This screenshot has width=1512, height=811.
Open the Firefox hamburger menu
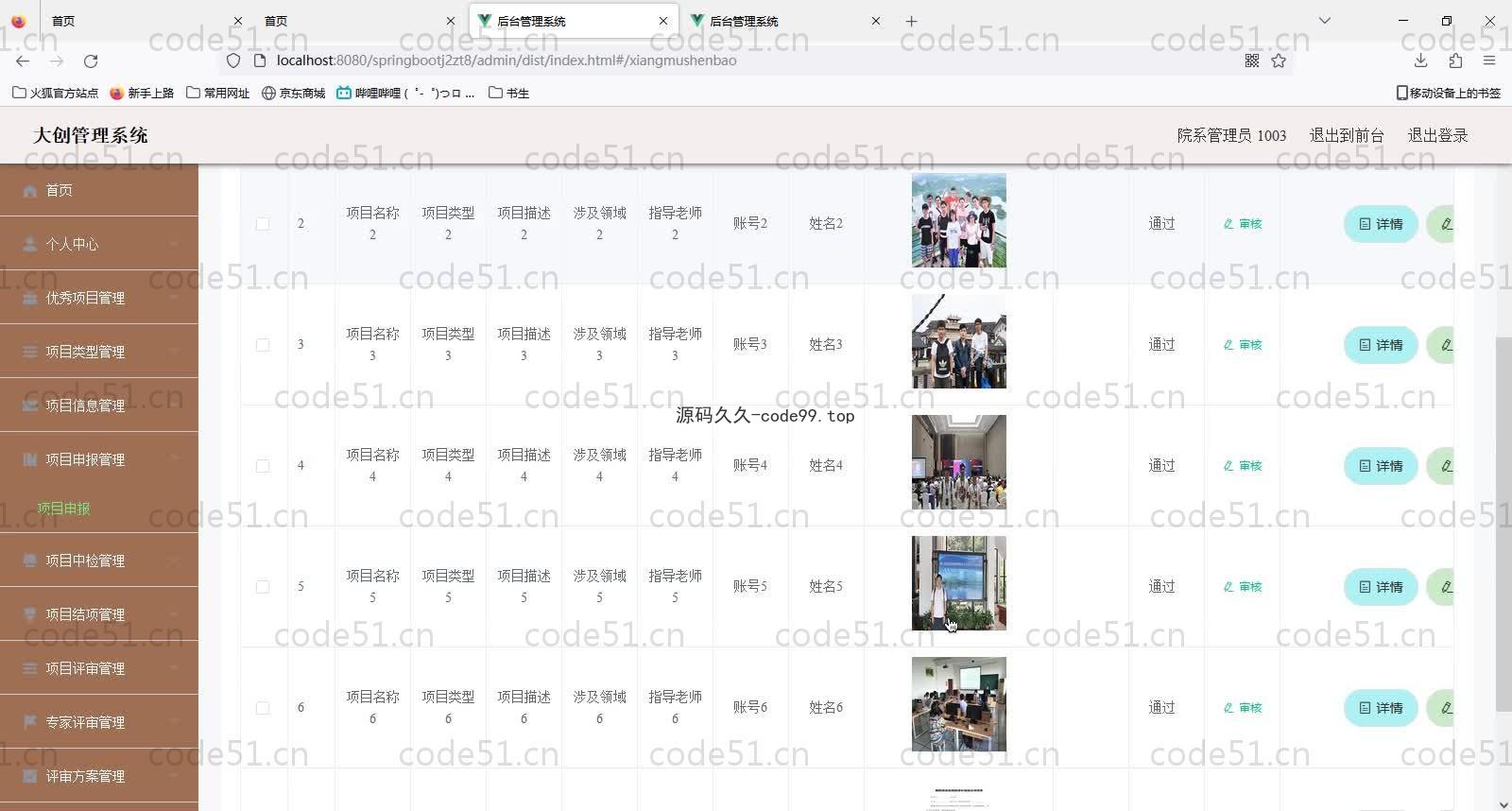pos(1489,60)
